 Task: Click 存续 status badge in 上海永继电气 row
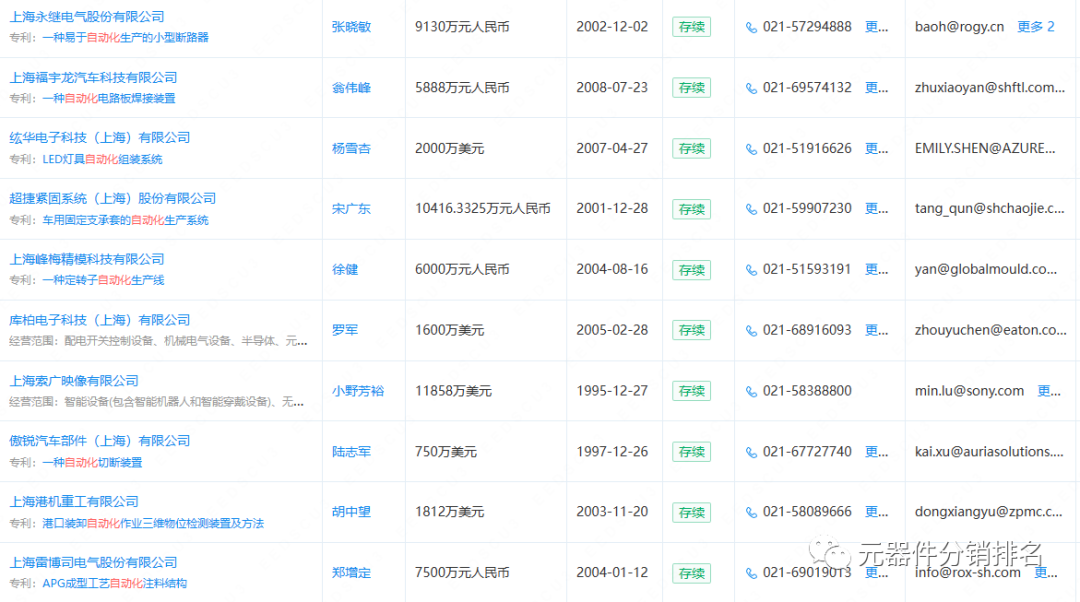[692, 27]
